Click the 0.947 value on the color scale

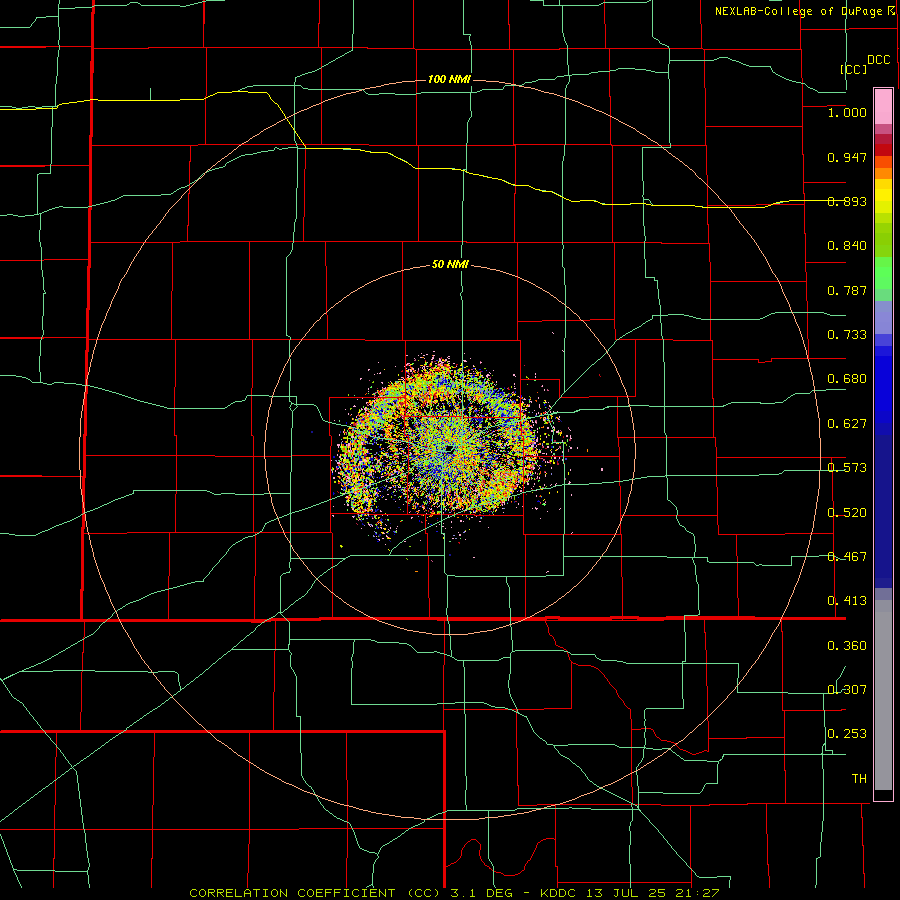[x=847, y=157]
